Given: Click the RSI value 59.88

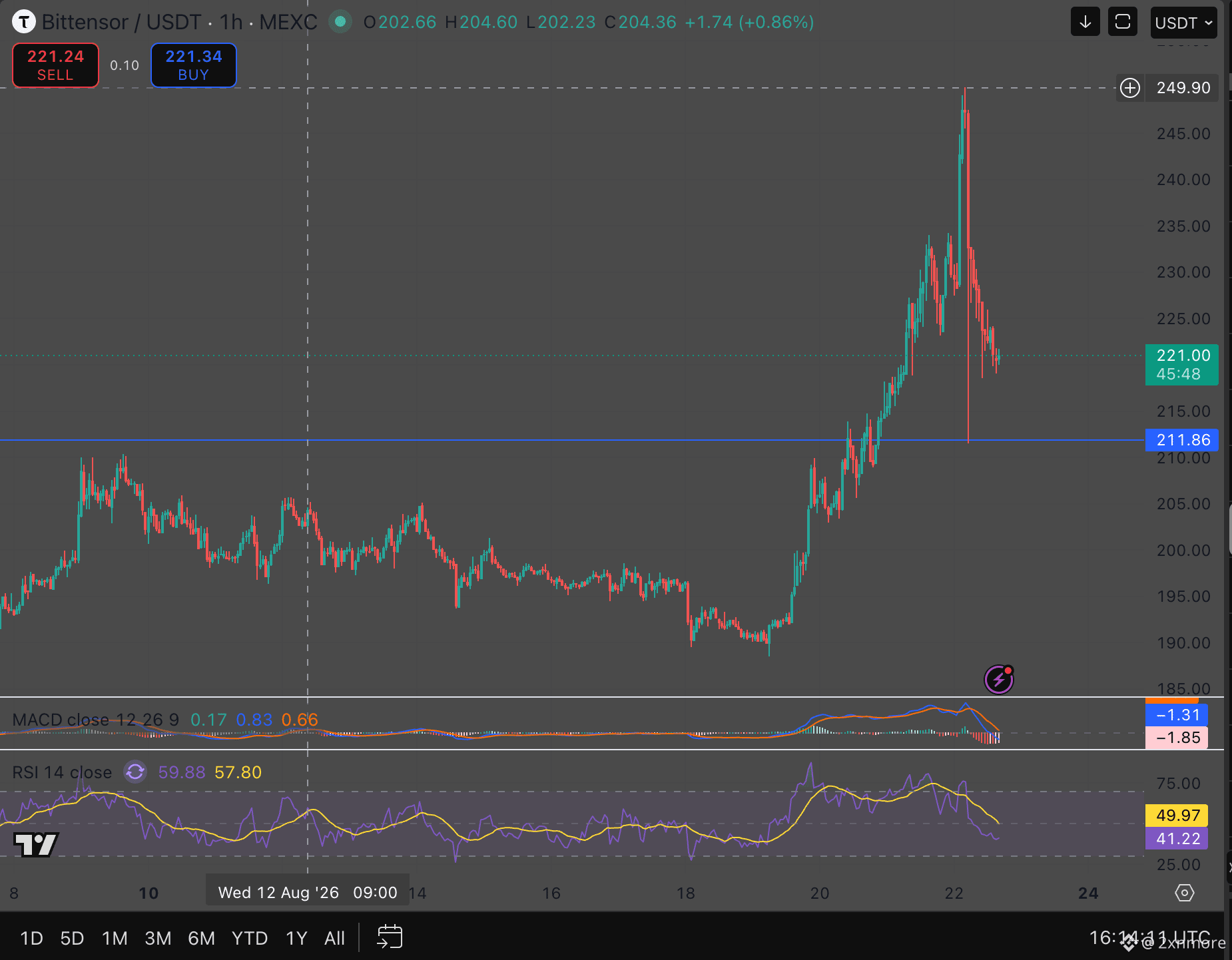Looking at the screenshot, I should 182,772.
